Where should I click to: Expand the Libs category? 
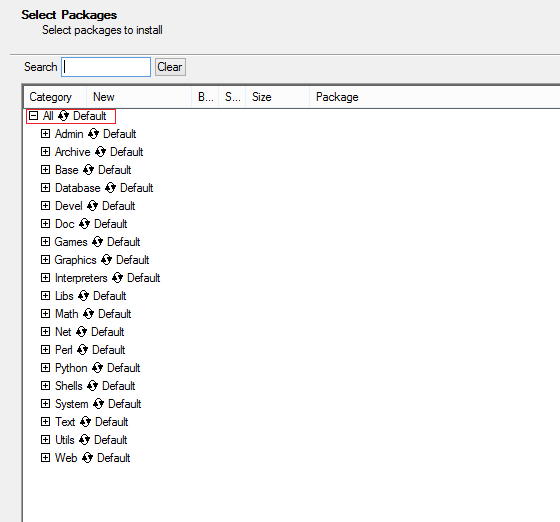coord(45,296)
